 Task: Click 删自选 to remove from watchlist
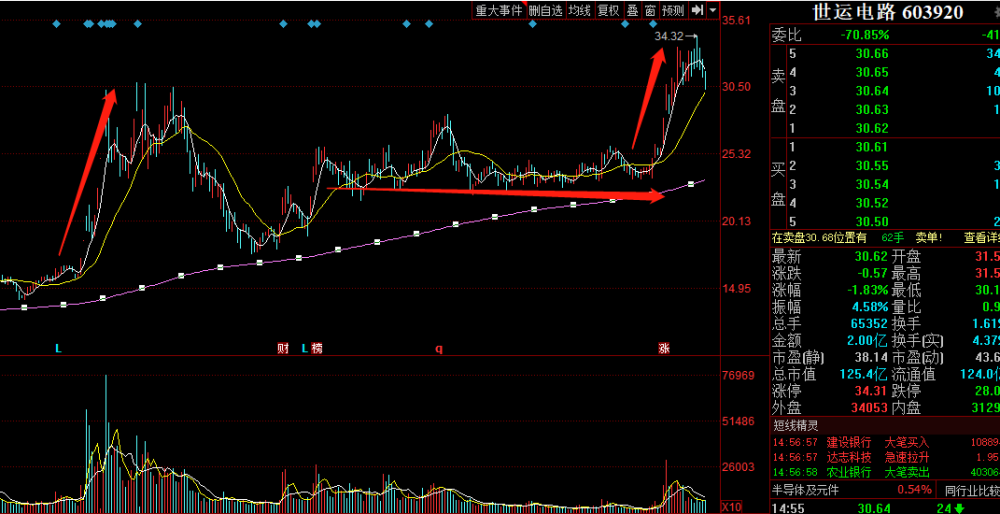(x=546, y=10)
